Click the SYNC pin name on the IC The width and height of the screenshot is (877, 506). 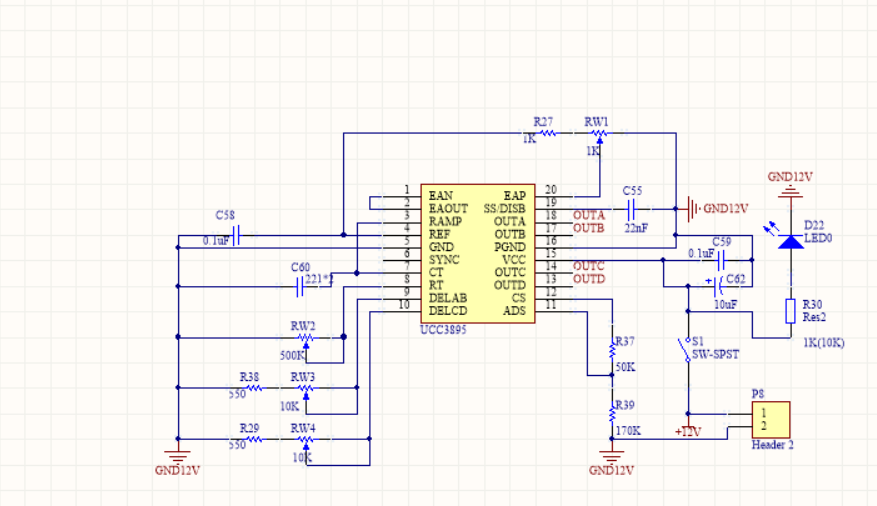coord(444,260)
